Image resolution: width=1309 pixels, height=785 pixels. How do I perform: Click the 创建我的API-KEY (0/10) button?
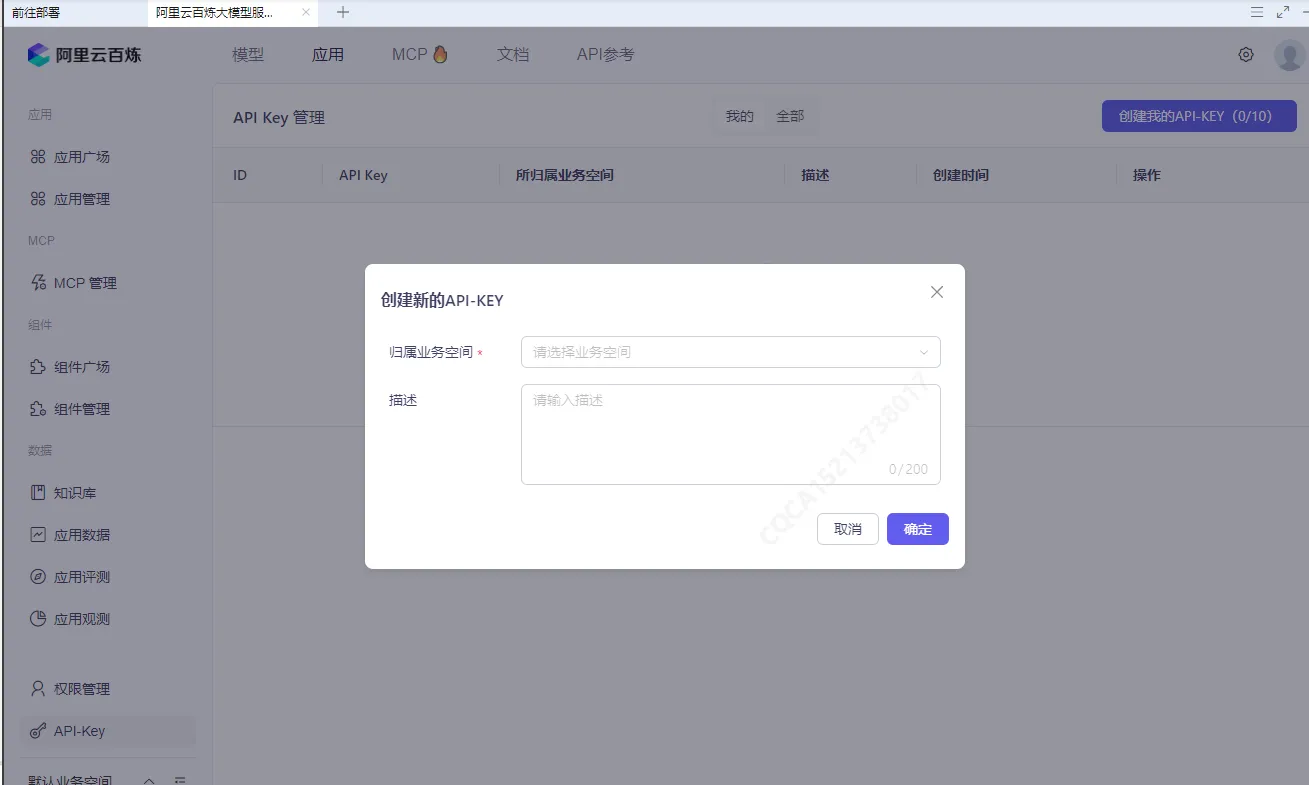click(1199, 116)
